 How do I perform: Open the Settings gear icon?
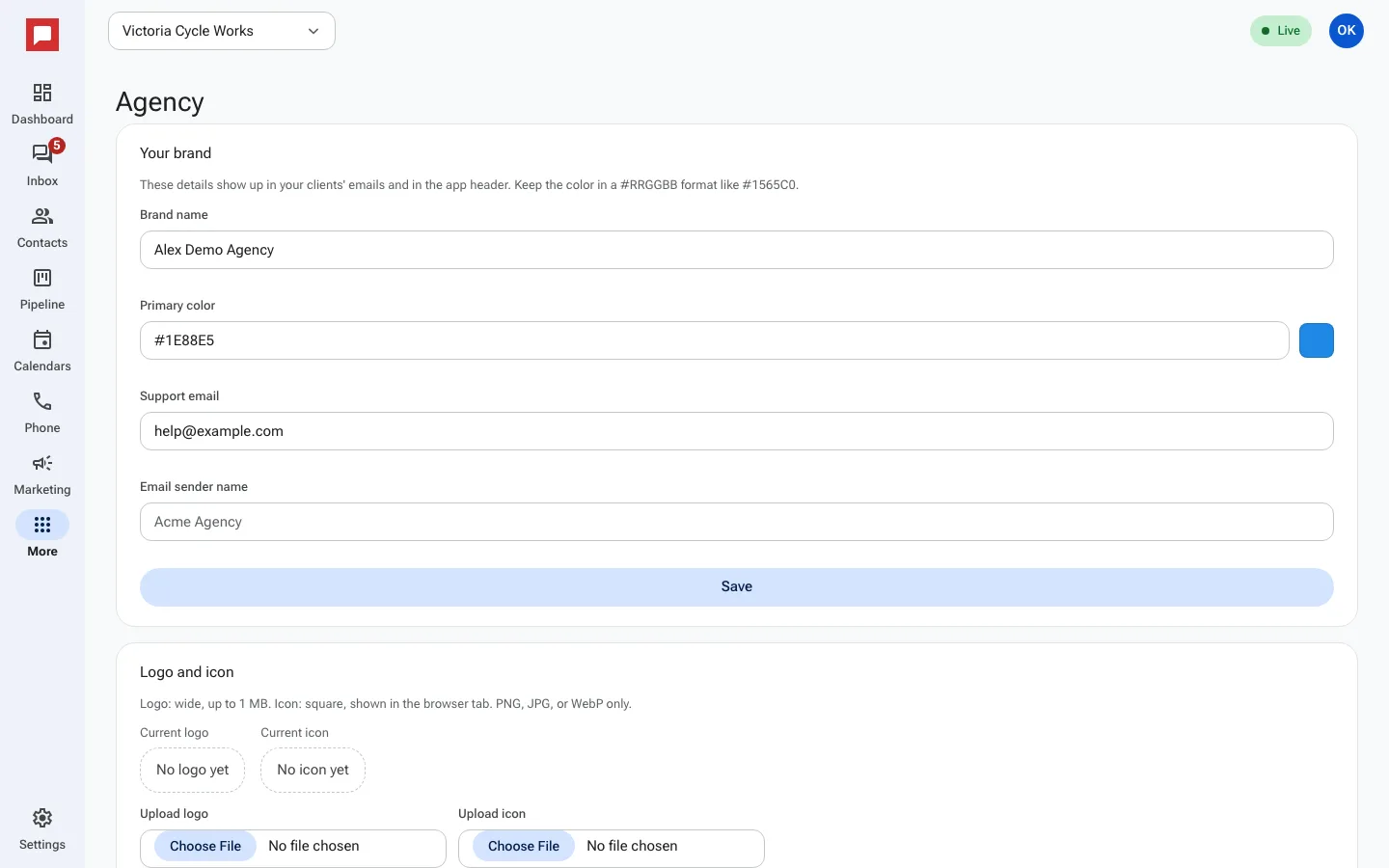[x=42, y=818]
